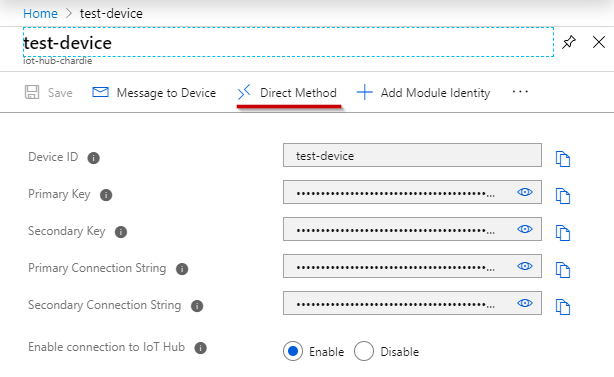
Task: Click the info icon beside Primary Key
Action: (106, 195)
